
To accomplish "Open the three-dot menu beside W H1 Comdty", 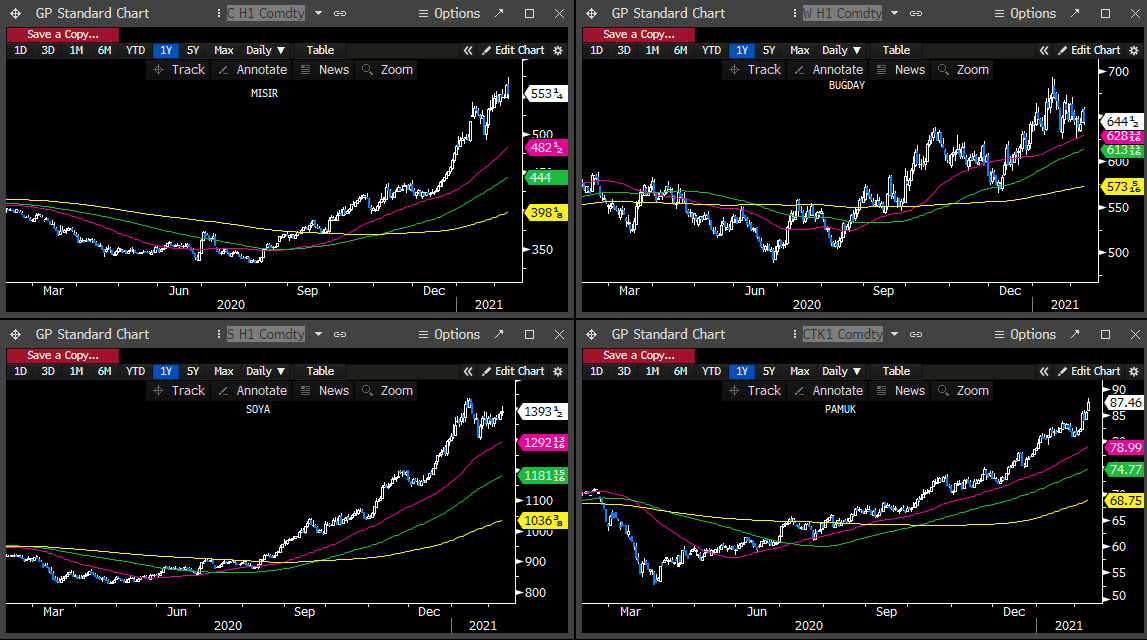I will coord(794,13).
